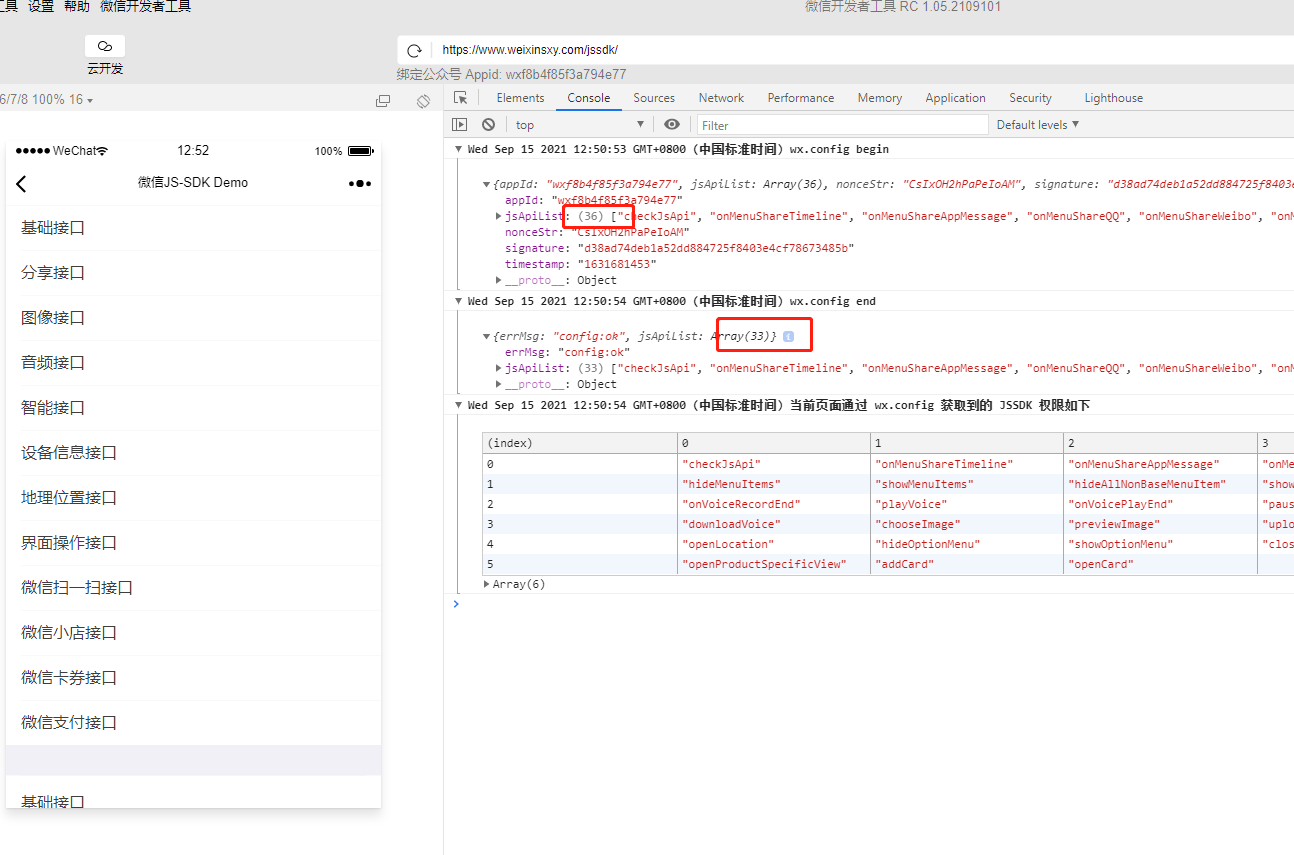The image size is (1294, 855).
Task: Click the console Filter input field
Action: point(843,125)
